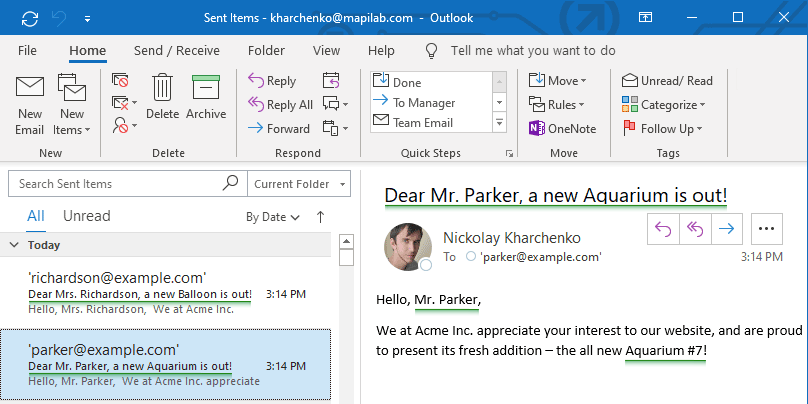Click the search magnifier icon

point(230,183)
